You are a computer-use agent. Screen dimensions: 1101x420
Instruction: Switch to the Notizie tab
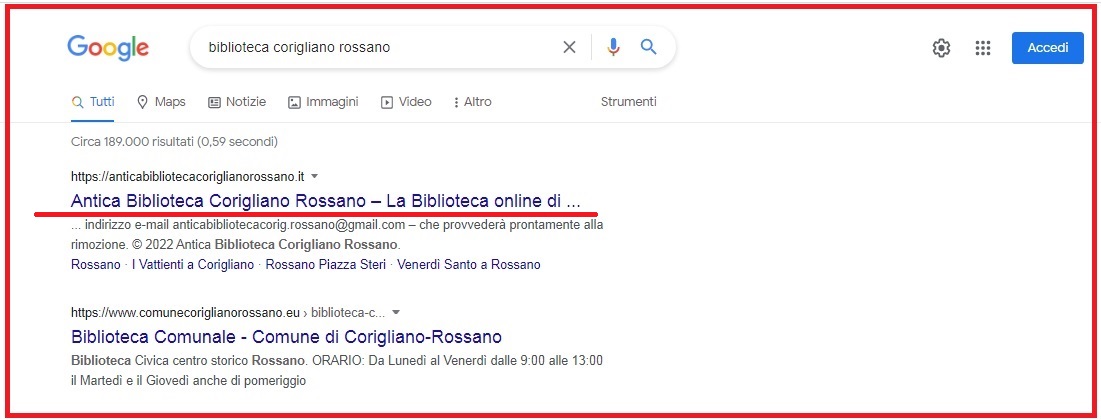coord(237,102)
